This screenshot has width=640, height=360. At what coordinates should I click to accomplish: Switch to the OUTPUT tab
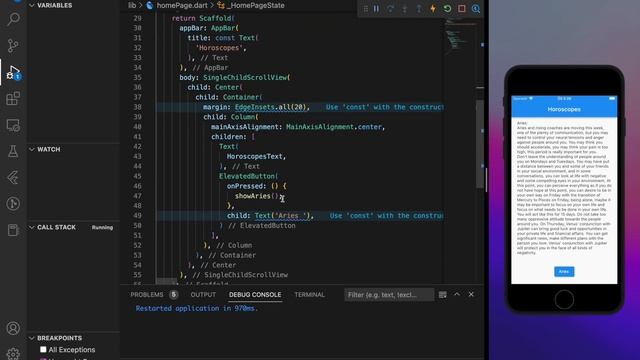[203, 295]
